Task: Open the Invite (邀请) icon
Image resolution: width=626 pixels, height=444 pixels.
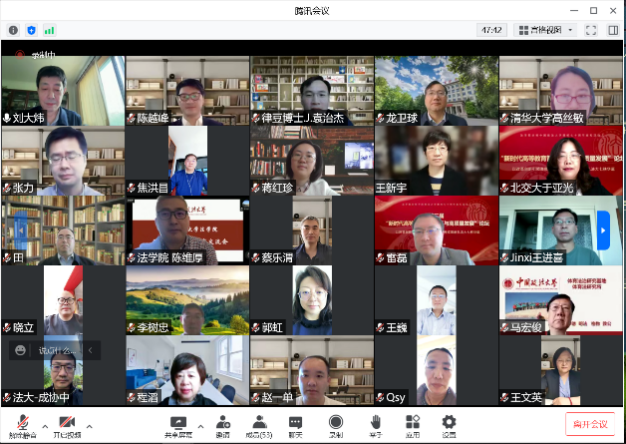Action: (x=222, y=424)
